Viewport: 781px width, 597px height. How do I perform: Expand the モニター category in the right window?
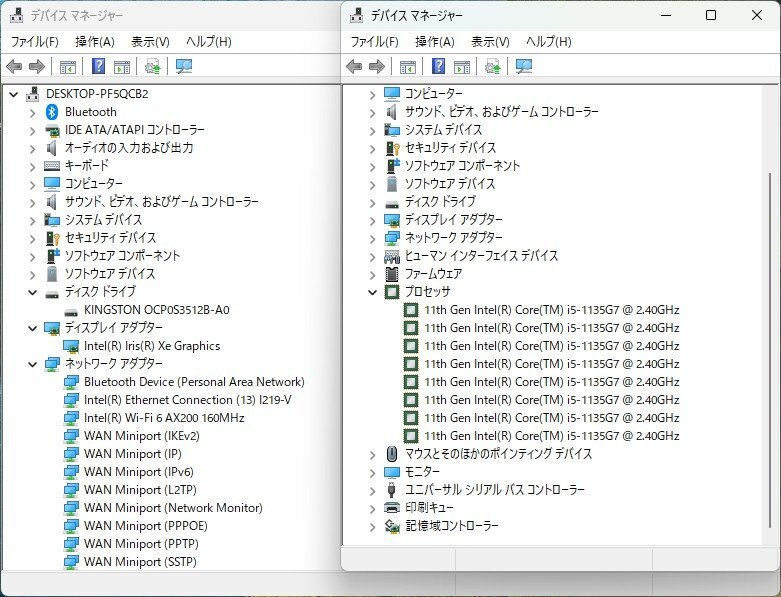tap(372, 472)
